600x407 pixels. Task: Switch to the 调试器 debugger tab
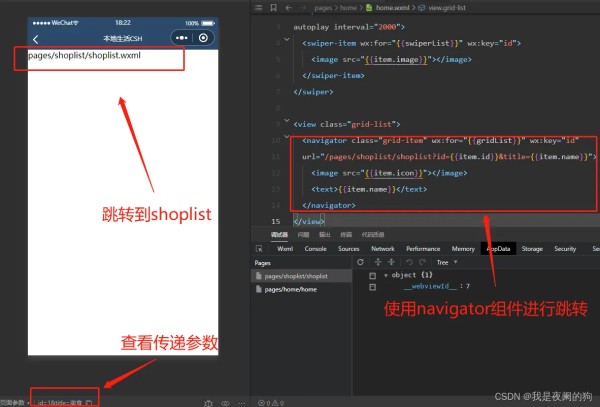tap(279, 234)
